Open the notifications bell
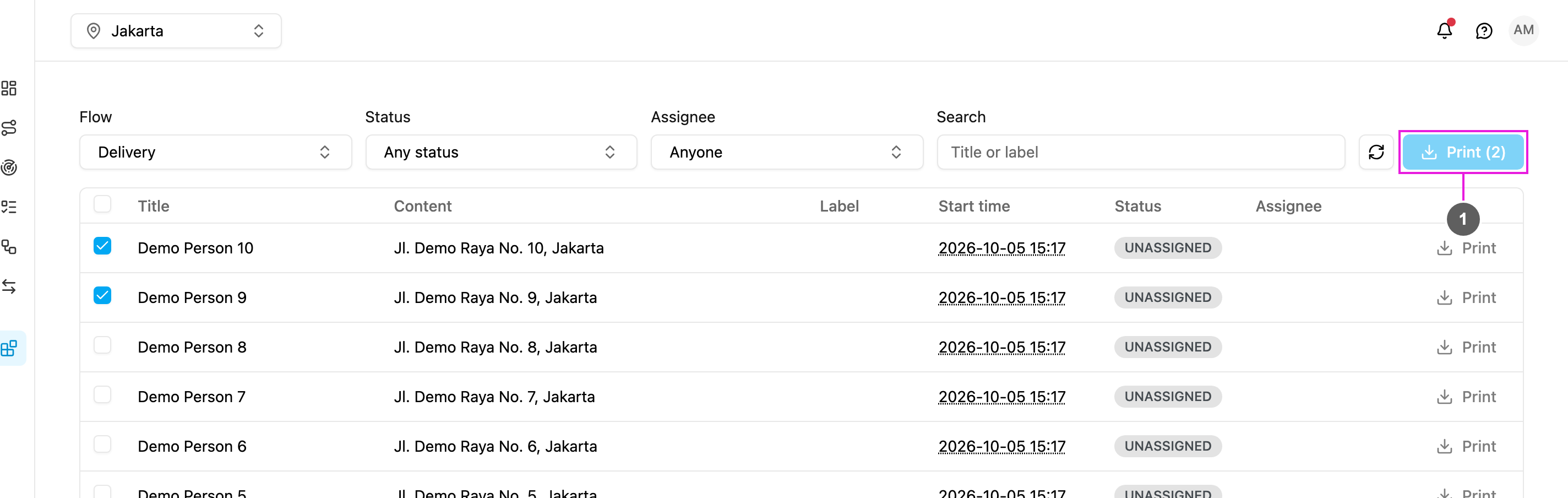Image resolution: width=1568 pixels, height=498 pixels. pos(1445,30)
